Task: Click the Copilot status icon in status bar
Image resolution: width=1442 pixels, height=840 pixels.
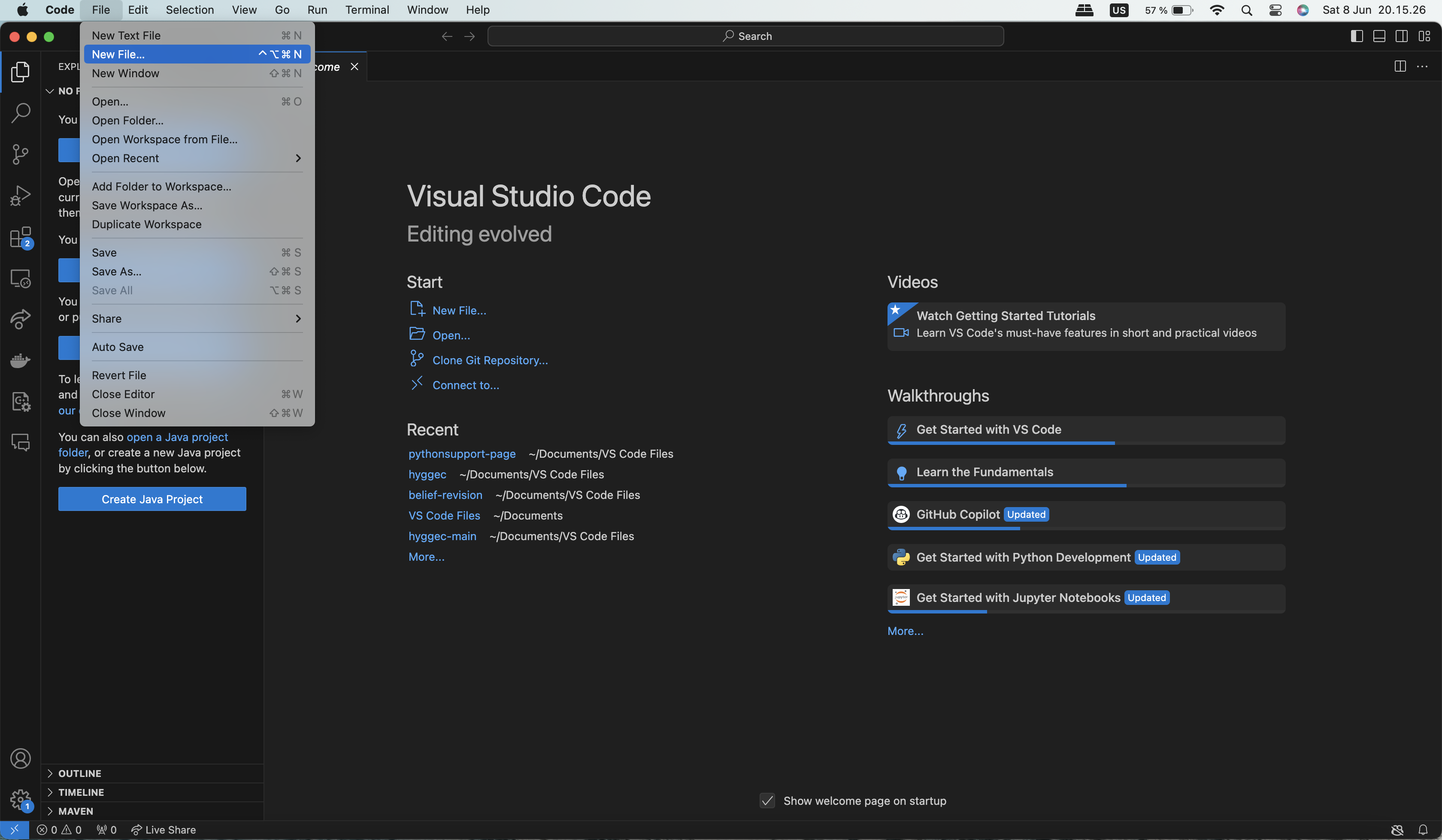Action: click(1397, 830)
